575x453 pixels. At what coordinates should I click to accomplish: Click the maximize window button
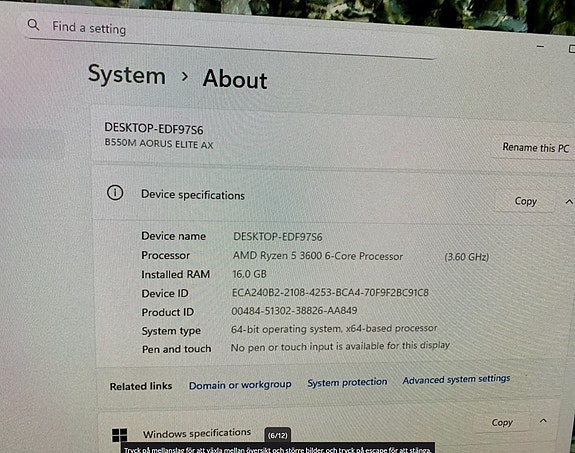coord(571,48)
